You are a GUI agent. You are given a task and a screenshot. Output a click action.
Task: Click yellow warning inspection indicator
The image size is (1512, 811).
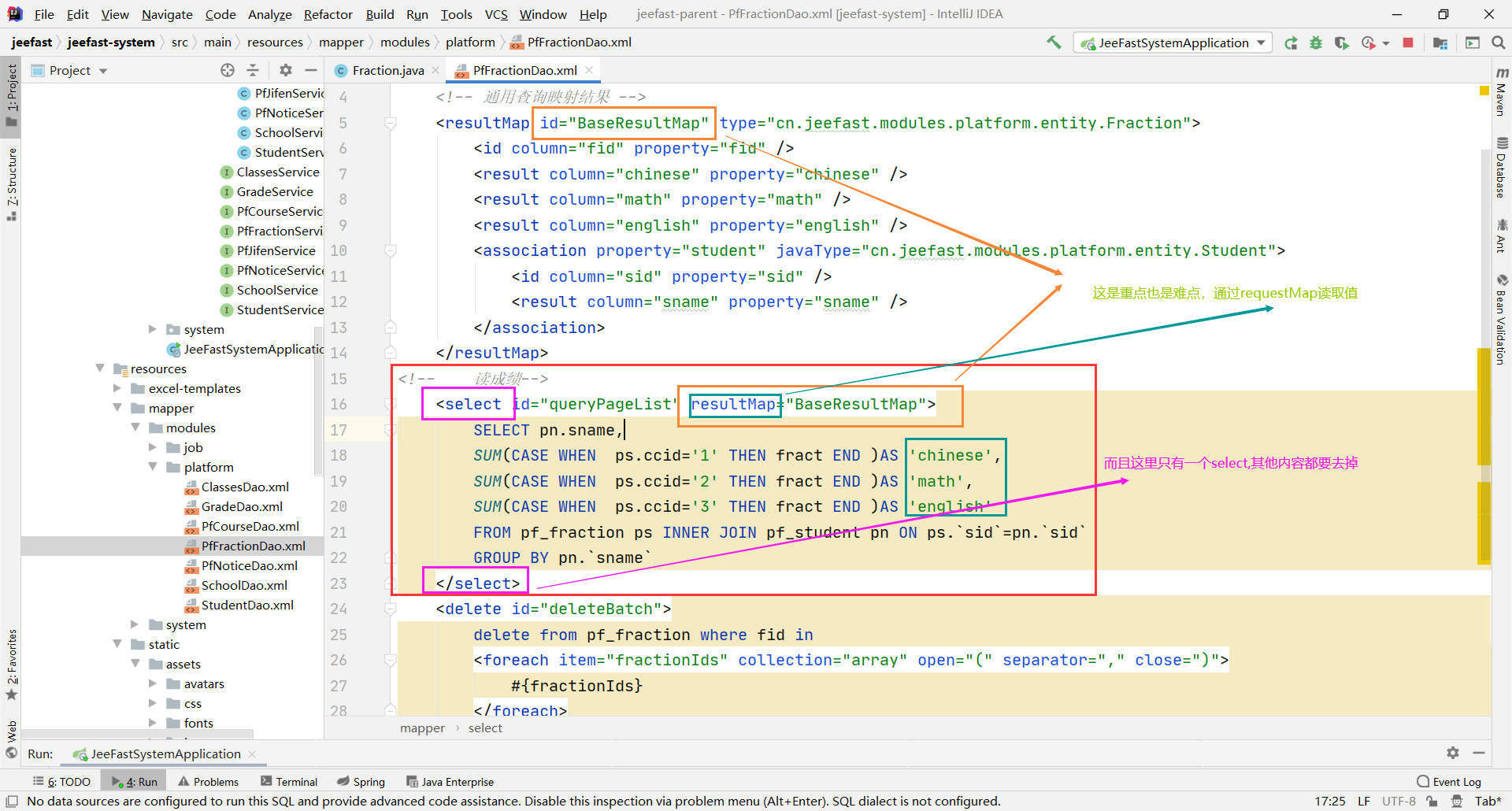(x=1484, y=91)
